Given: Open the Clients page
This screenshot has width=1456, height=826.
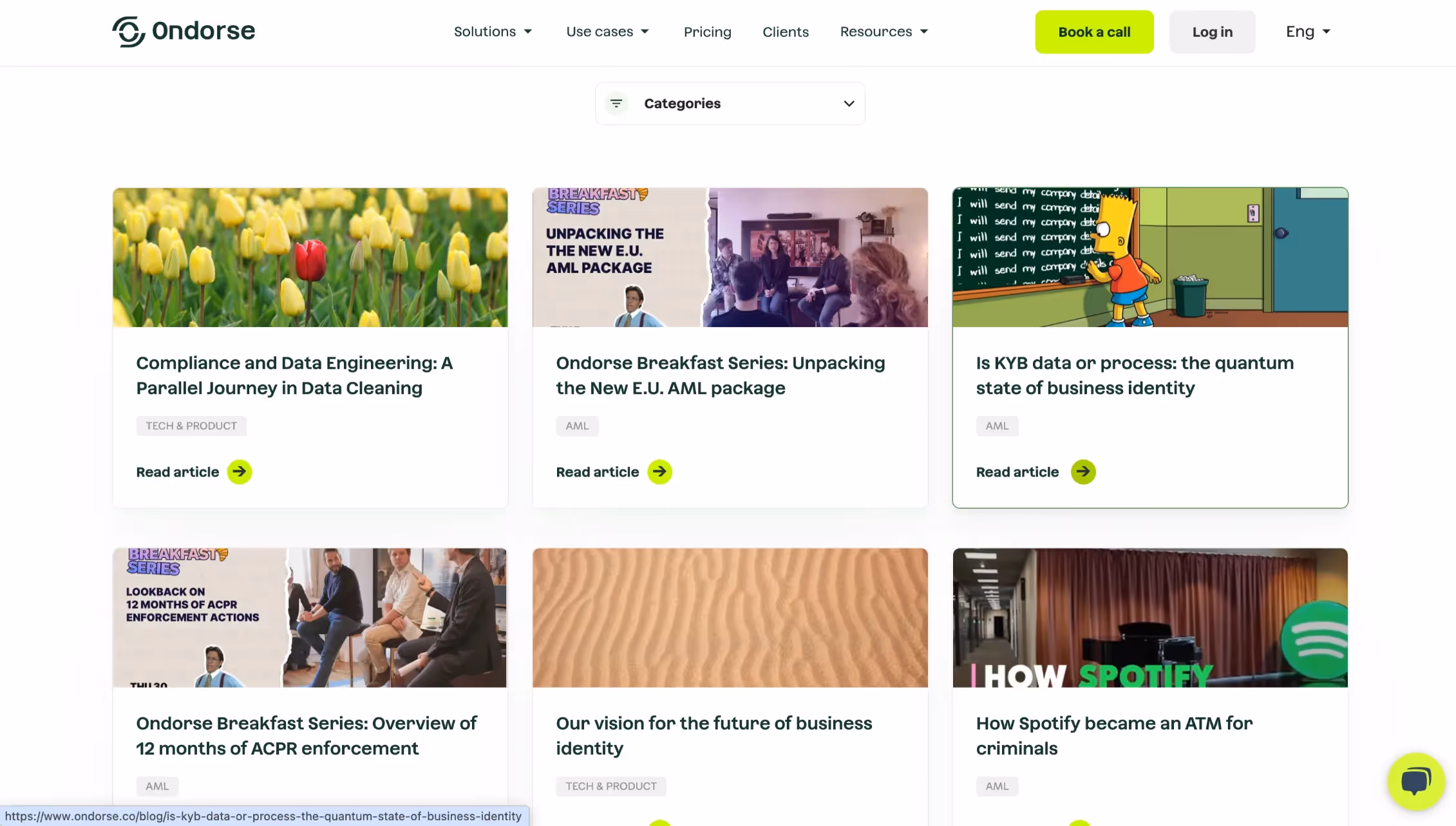Looking at the screenshot, I should pyautogui.click(x=785, y=32).
